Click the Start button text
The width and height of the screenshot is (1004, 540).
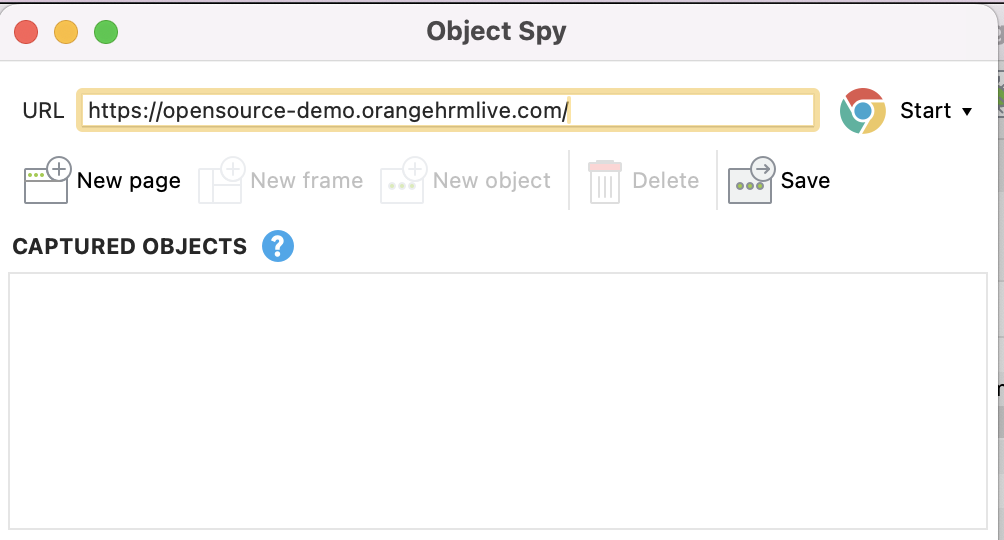click(925, 111)
